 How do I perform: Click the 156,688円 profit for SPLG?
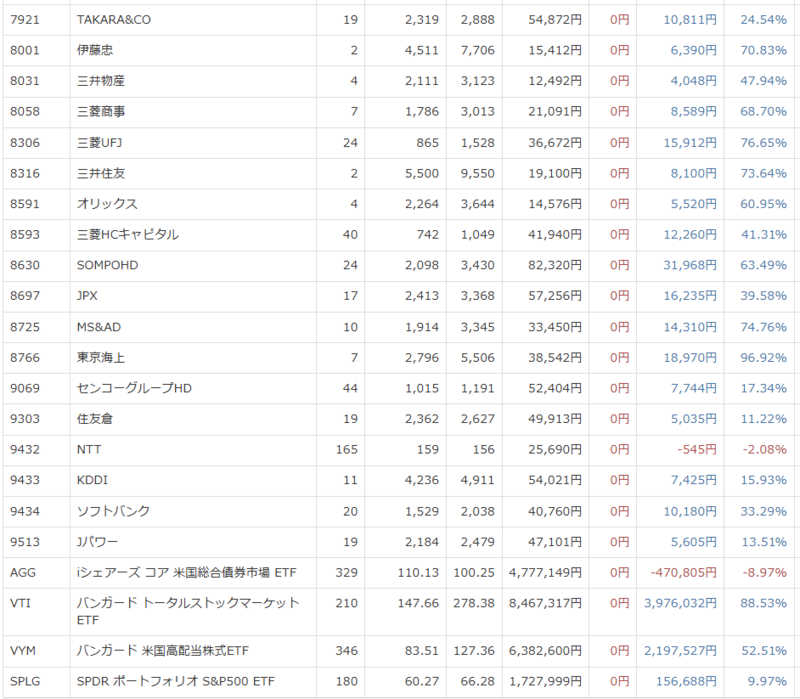(x=687, y=682)
